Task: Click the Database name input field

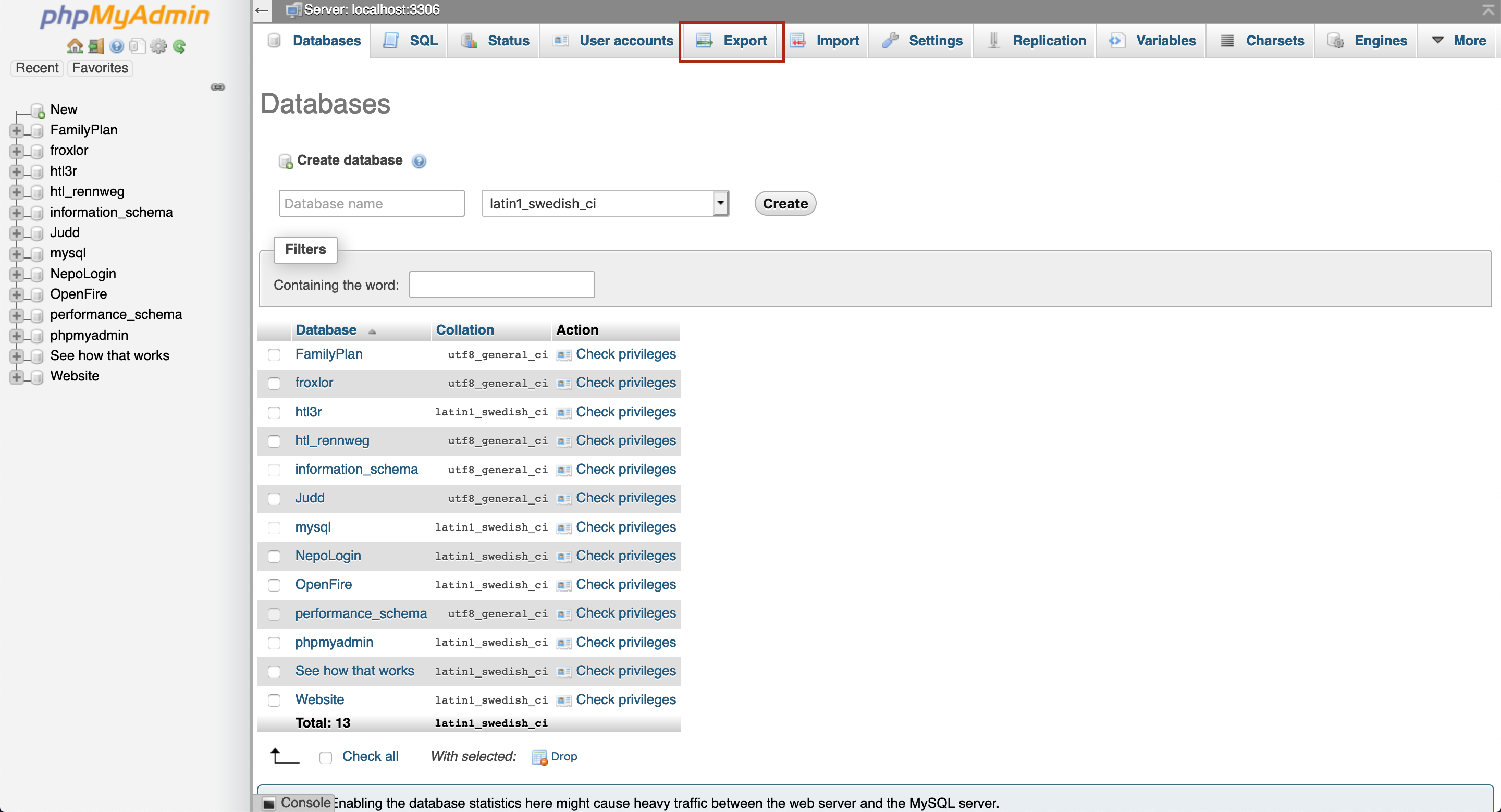Action: 371,203
